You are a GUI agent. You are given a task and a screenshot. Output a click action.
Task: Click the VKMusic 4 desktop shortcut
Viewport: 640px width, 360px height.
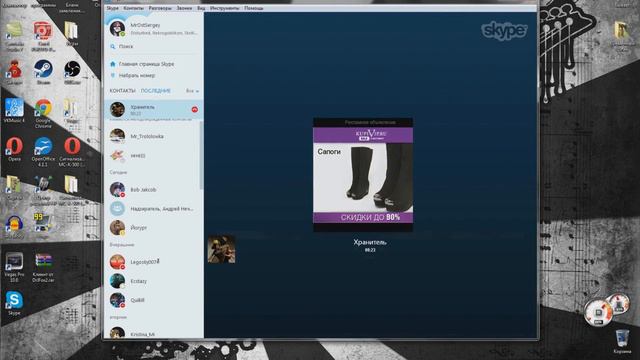pyautogui.click(x=14, y=111)
